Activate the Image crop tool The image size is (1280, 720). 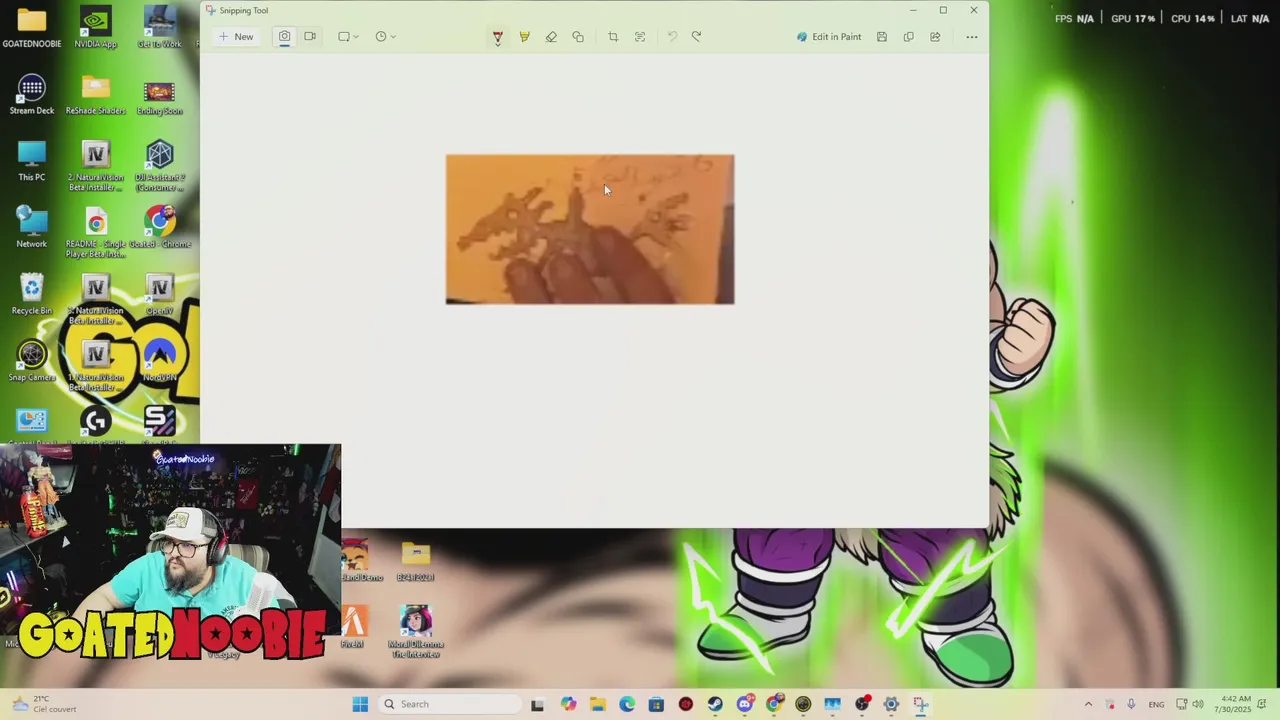click(613, 37)
